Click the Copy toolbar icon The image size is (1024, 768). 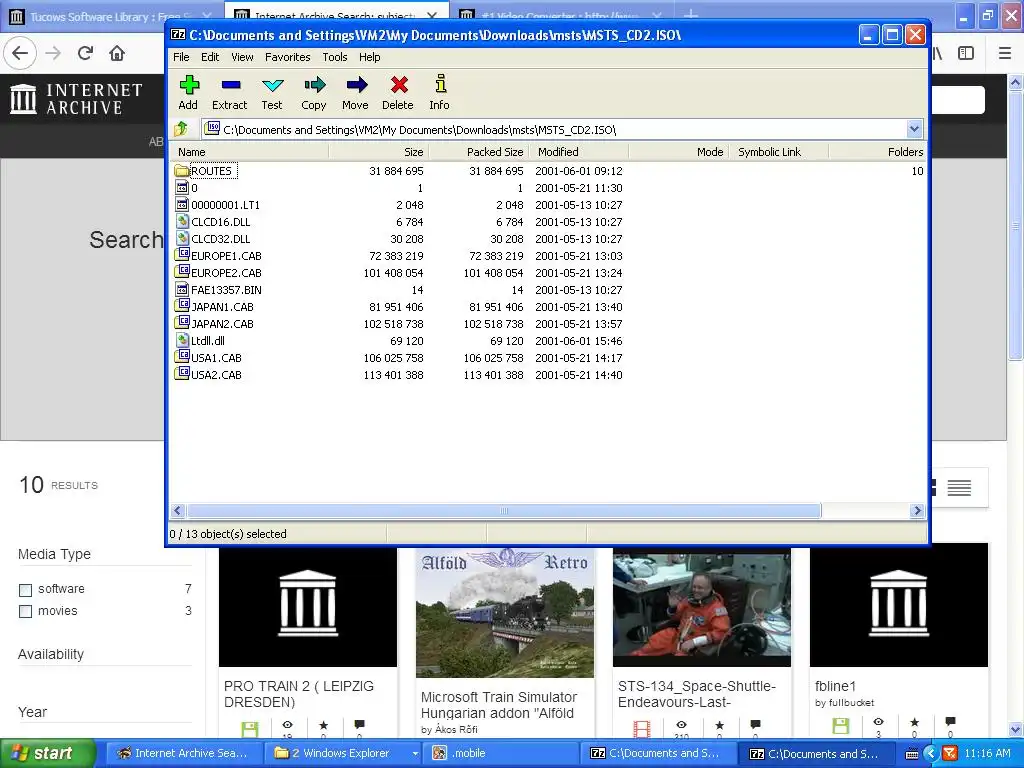(314, 85)
